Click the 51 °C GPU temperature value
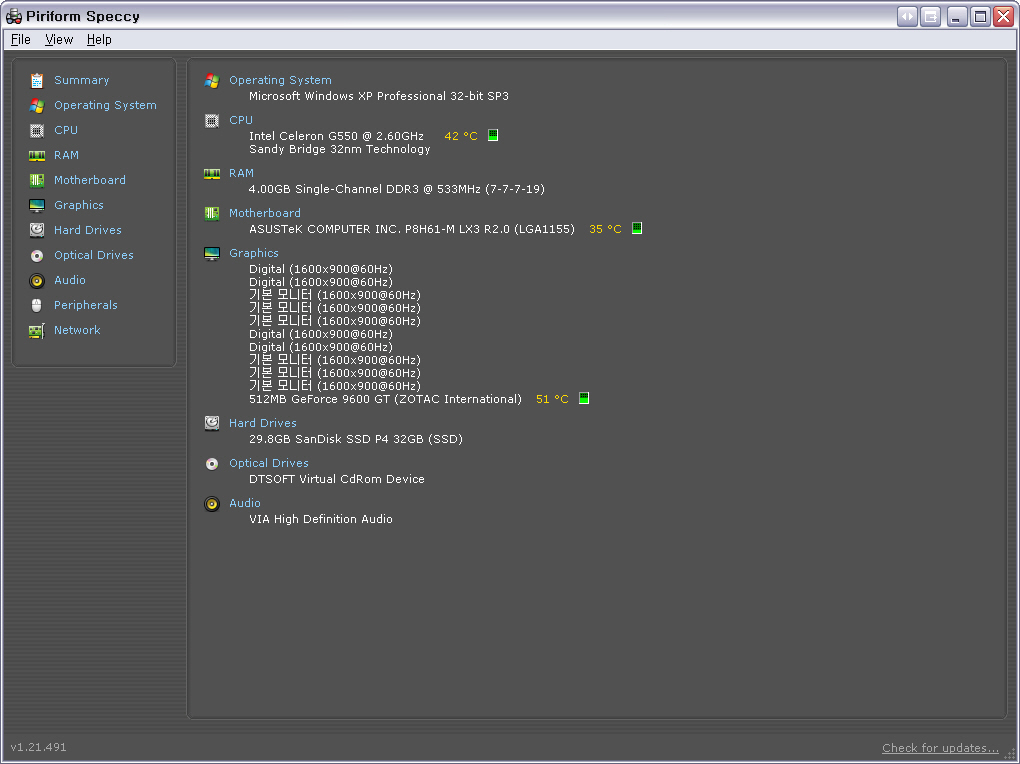 (552, 399)
